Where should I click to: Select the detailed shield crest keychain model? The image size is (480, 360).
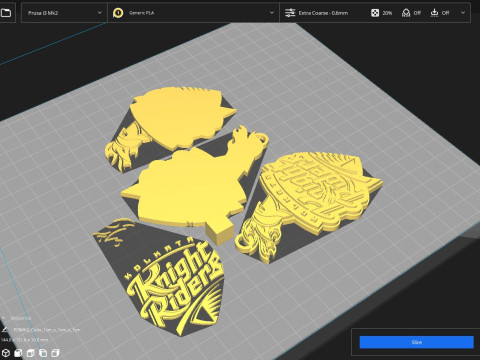[310, 203]
